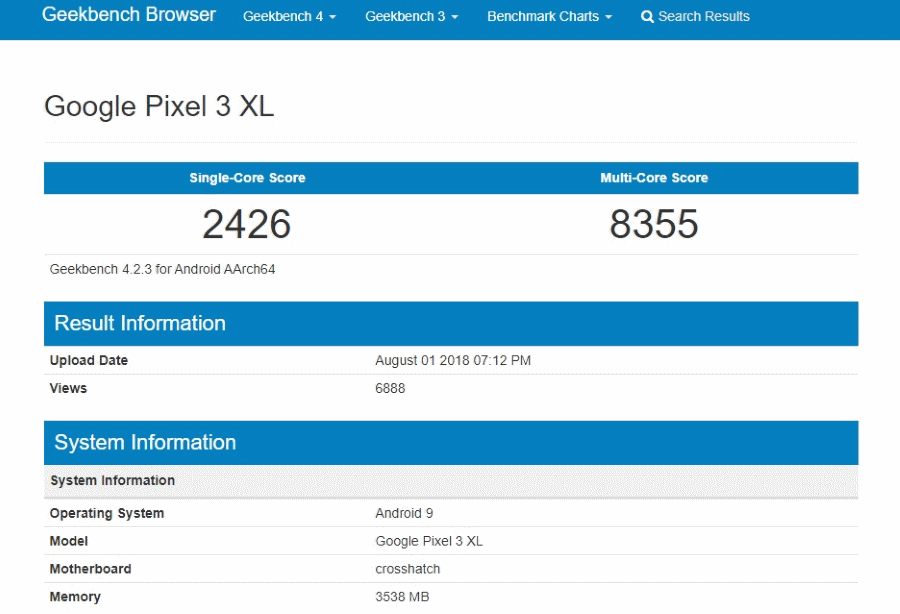Select the crosshatch motherboard value
The height and width of the screenshot is (614, 900).
coord(408,569)
